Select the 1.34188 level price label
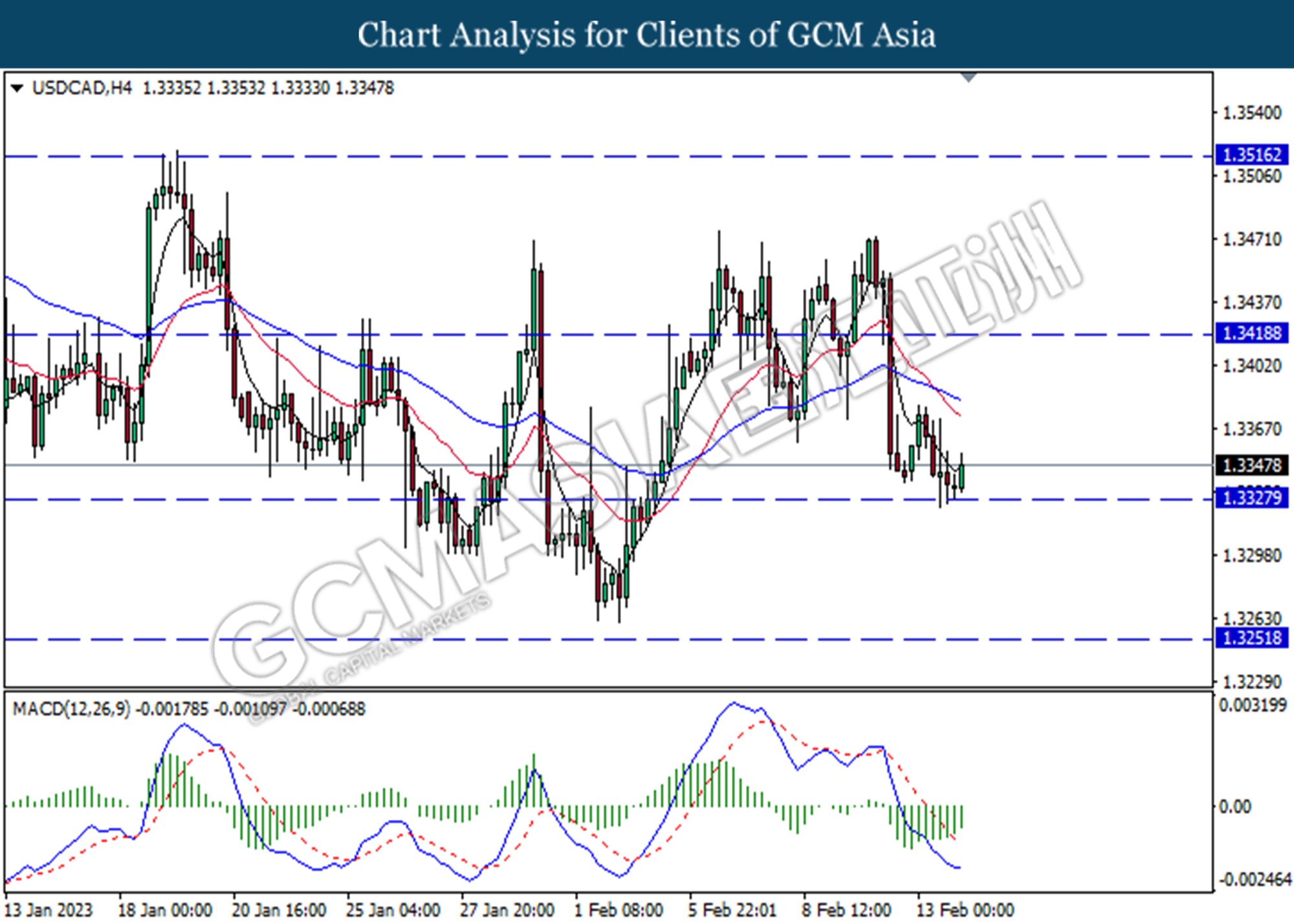 point(1252,334)
